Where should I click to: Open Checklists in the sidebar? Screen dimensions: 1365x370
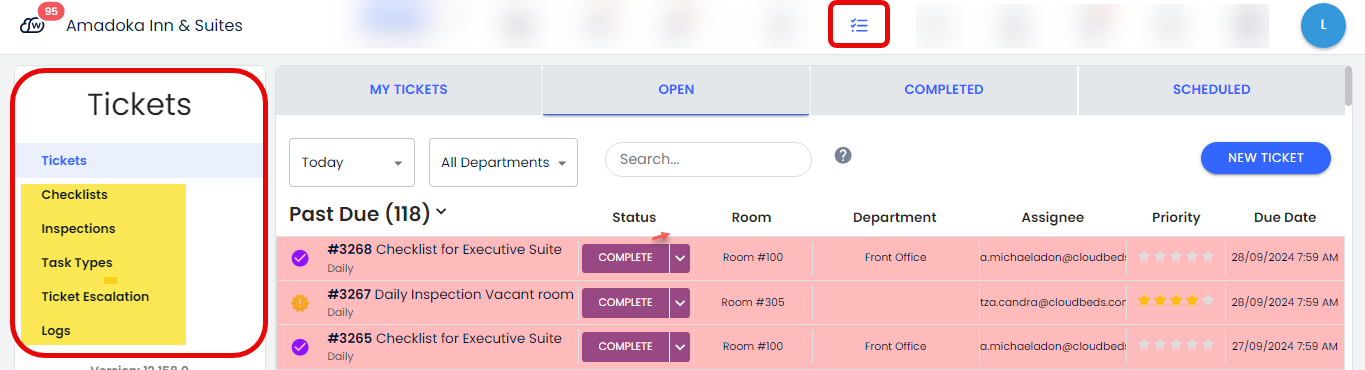point(75,195)
